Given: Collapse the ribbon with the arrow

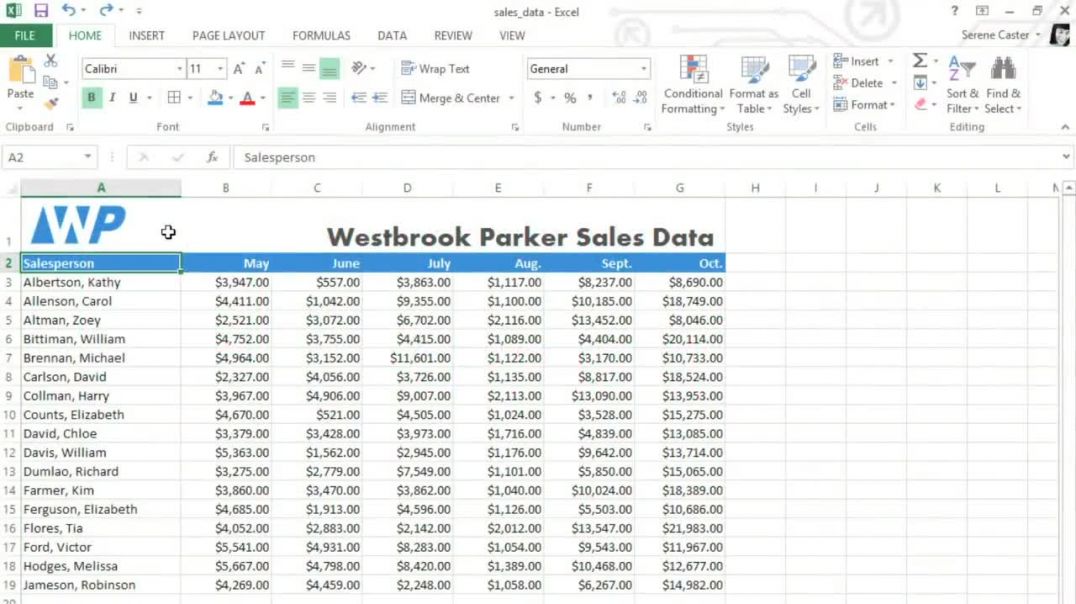Looking at the screenshot, I should tap(1064, 127).
